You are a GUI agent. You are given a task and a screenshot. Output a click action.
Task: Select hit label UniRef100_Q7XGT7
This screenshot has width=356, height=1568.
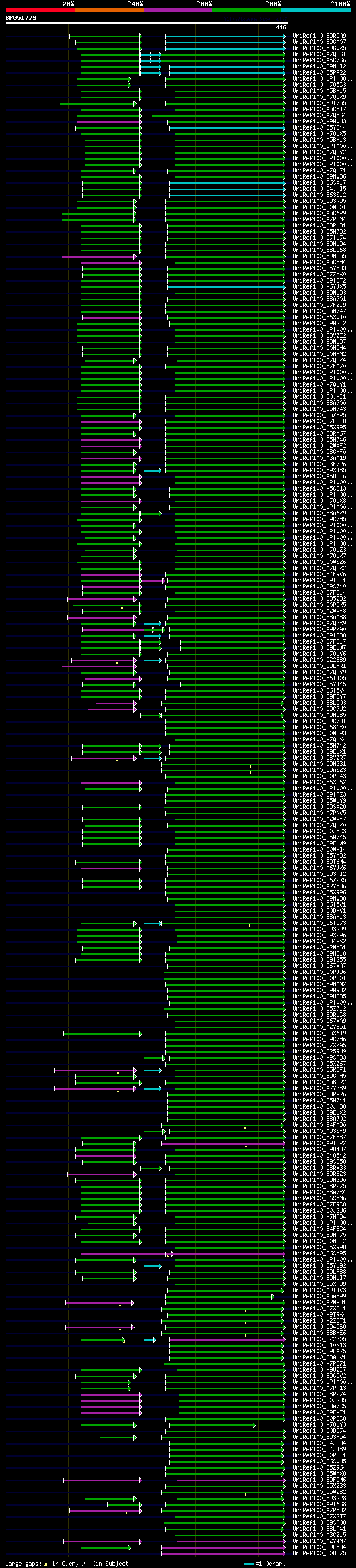click(x=319, y=1516)
